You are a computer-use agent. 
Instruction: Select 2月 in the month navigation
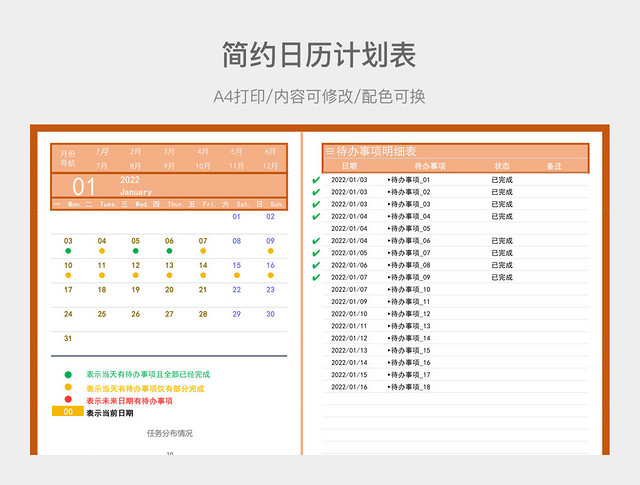tap(136, 152)
